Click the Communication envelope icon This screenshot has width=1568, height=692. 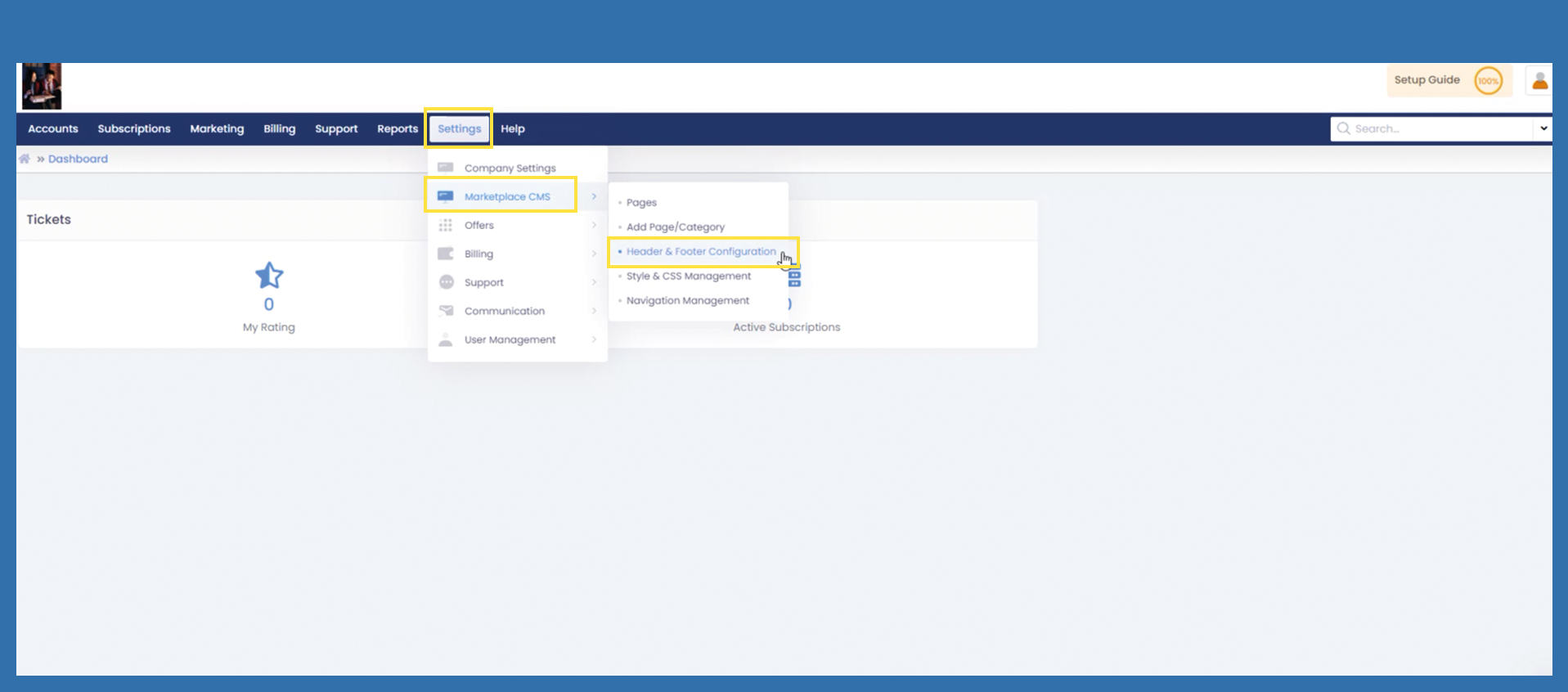pyautogui.click(x=446, y=311)
